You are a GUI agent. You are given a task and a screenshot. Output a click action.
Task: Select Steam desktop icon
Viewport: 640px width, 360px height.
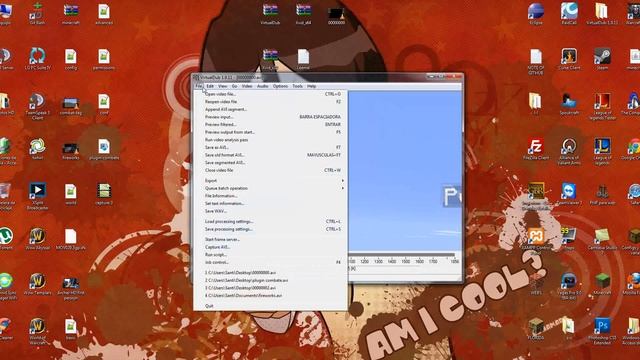[602, 59]
